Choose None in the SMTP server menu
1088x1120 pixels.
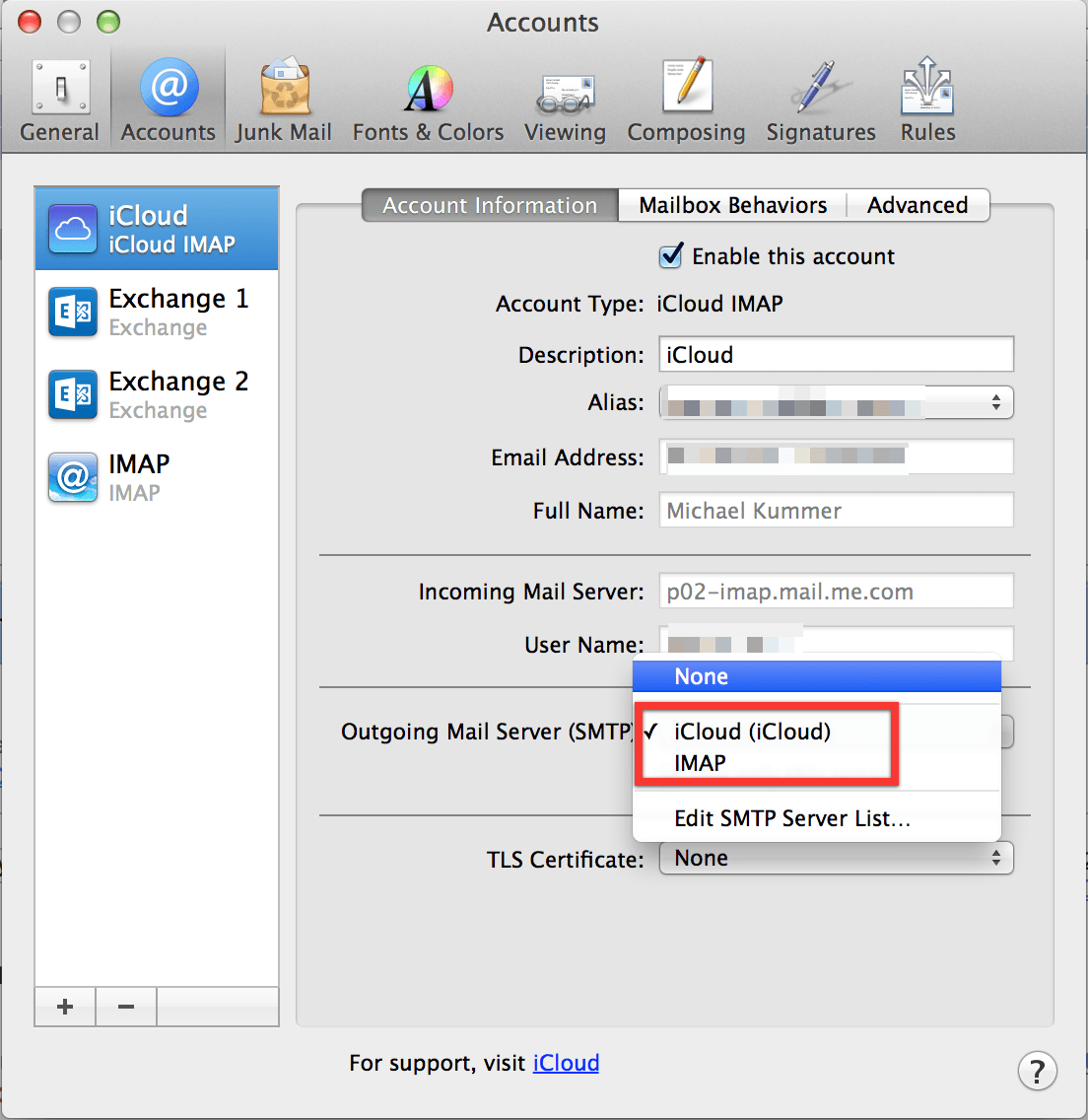[x=817, y=676]
